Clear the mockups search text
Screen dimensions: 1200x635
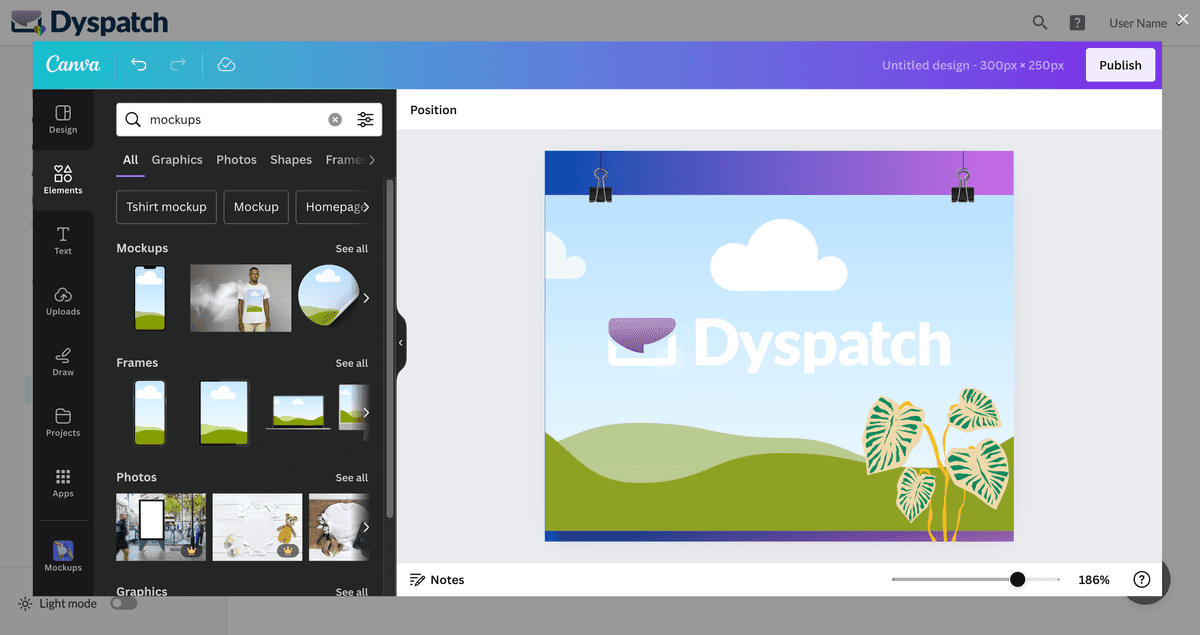pyautogui.click(x=335, y=119)
